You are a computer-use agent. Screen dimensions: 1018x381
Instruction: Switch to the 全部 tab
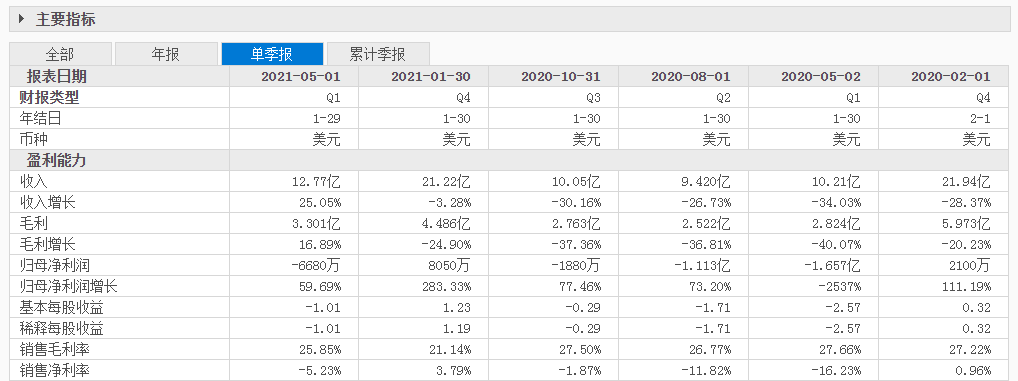pos(60,54)
